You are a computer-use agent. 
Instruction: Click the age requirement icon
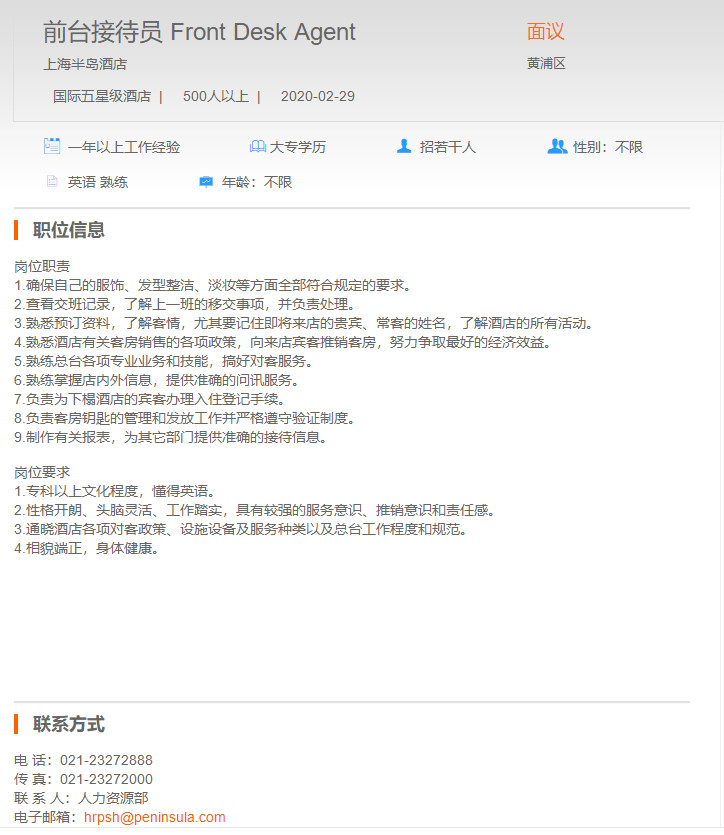[x=206, y=182]
